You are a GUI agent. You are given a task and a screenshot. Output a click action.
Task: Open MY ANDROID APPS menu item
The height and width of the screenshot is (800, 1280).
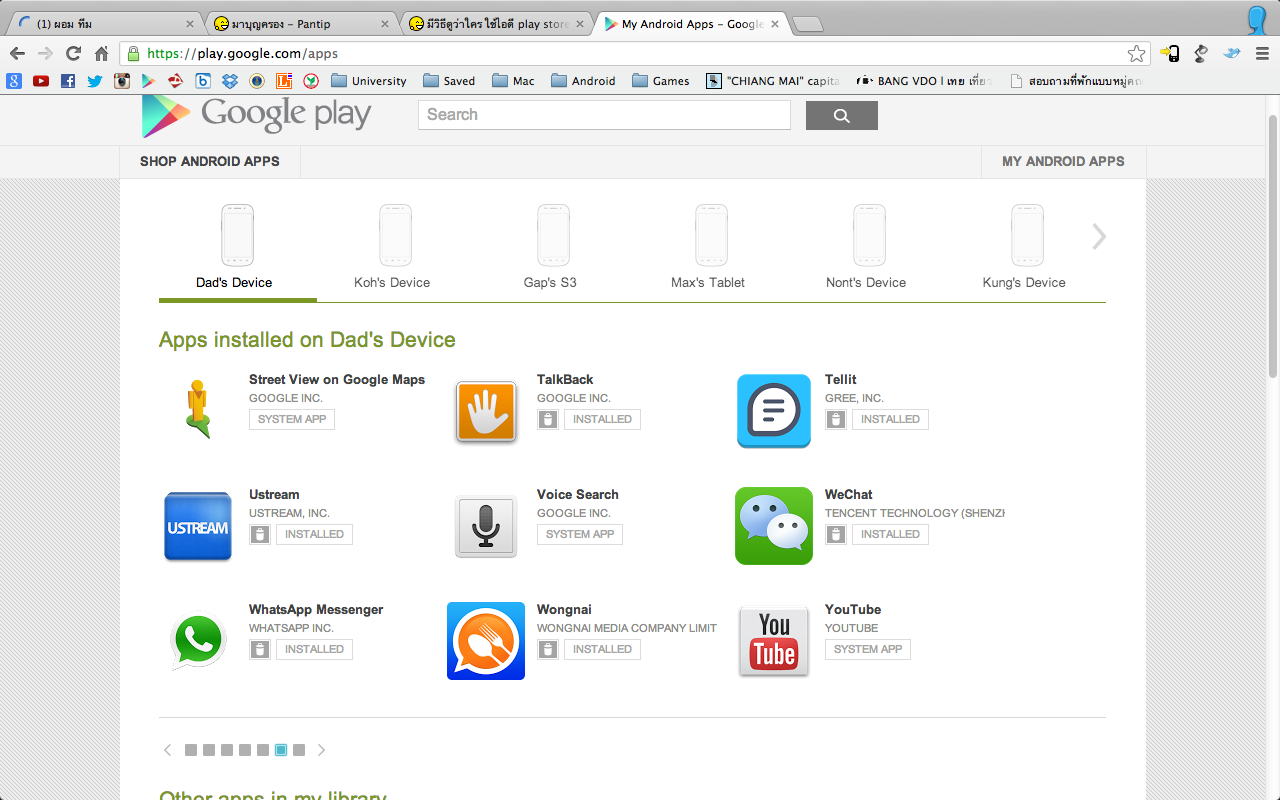(x=1064, y=161)
